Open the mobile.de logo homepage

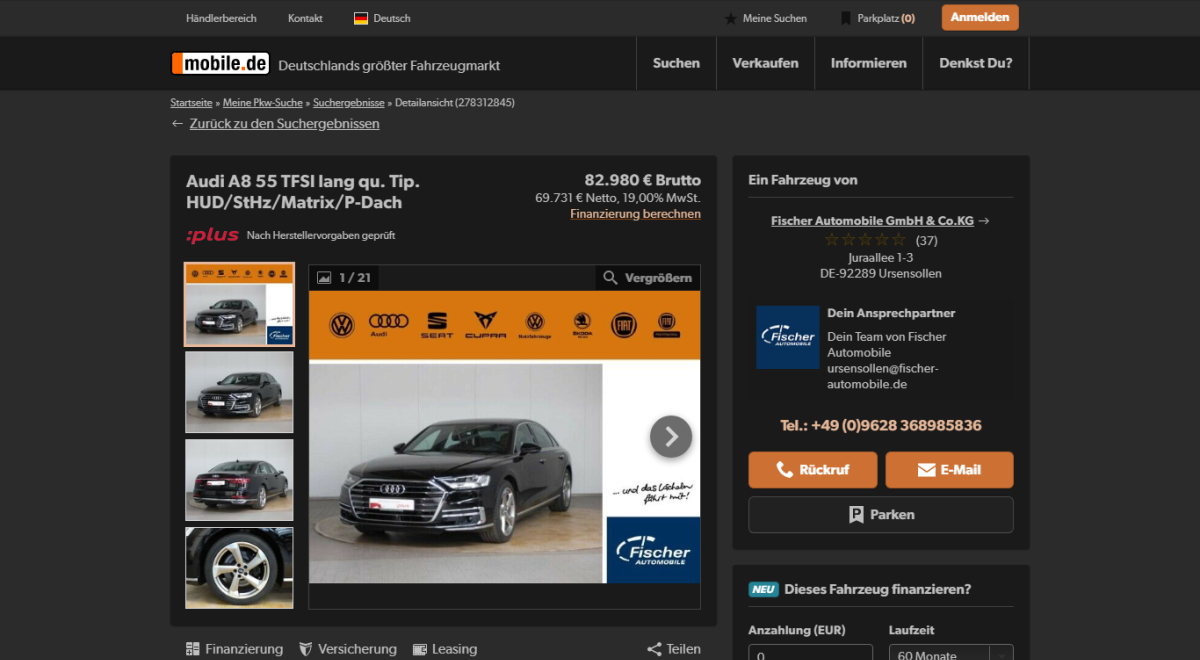pos(220,63)
